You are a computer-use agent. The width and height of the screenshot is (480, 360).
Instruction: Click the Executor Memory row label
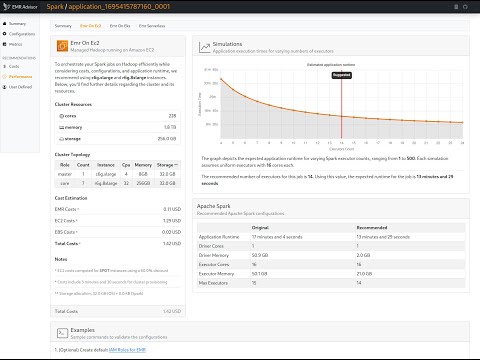(x=216, y=274)
